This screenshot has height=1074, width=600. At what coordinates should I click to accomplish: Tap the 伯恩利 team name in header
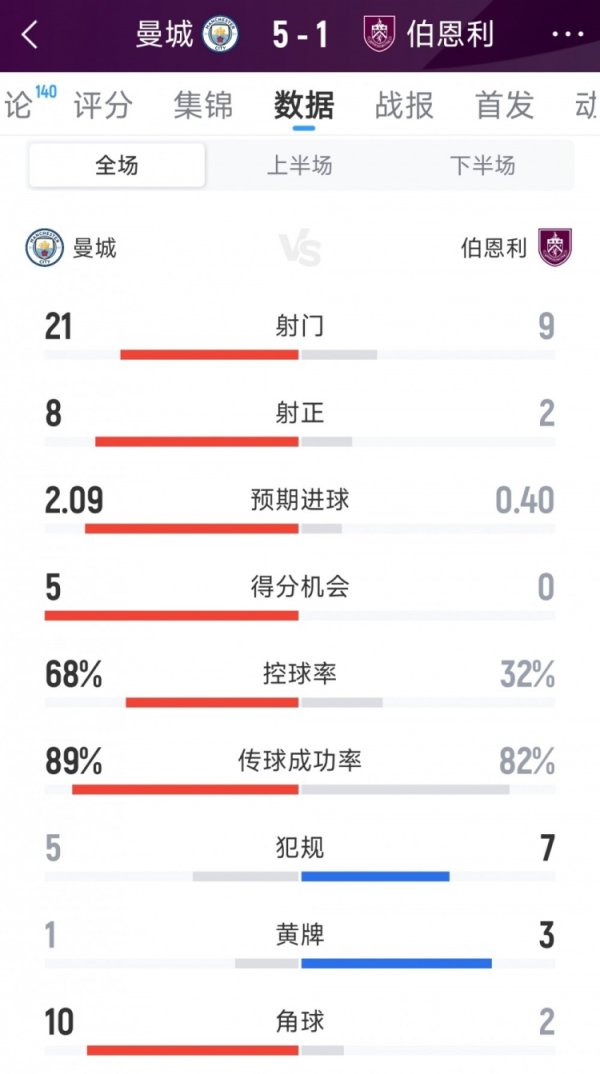tap(450, 35)
